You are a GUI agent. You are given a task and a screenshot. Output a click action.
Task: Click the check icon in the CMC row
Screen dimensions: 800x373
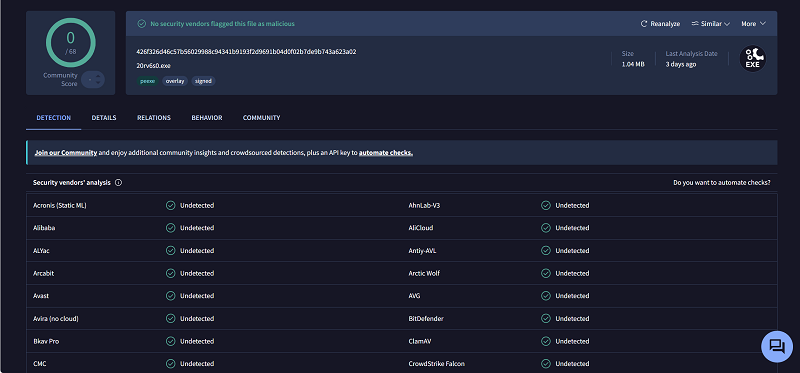(170, 364)
